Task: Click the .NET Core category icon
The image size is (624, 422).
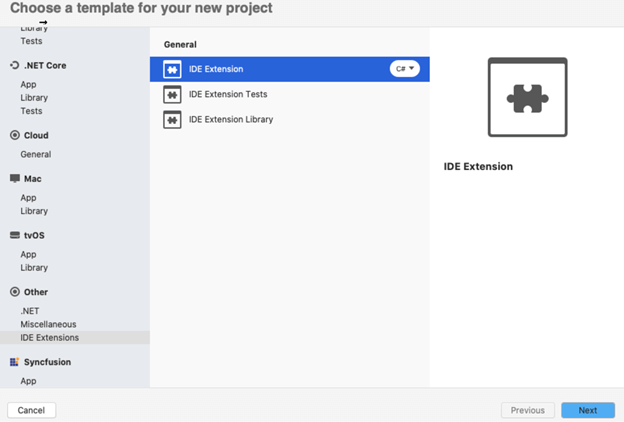Action: (14, 65)
